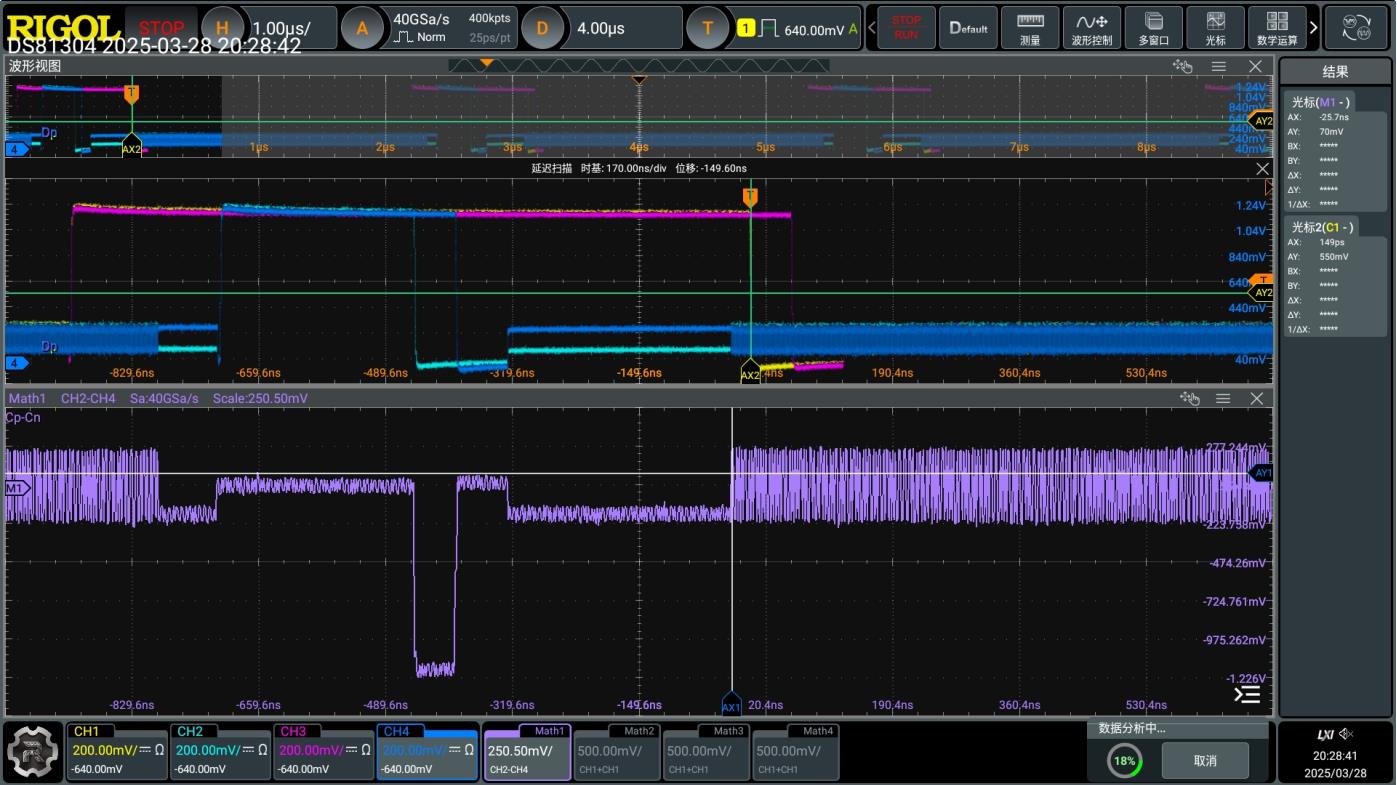Select the 结果 results panel header
Screen dimensions: 1397x785
1335,72
